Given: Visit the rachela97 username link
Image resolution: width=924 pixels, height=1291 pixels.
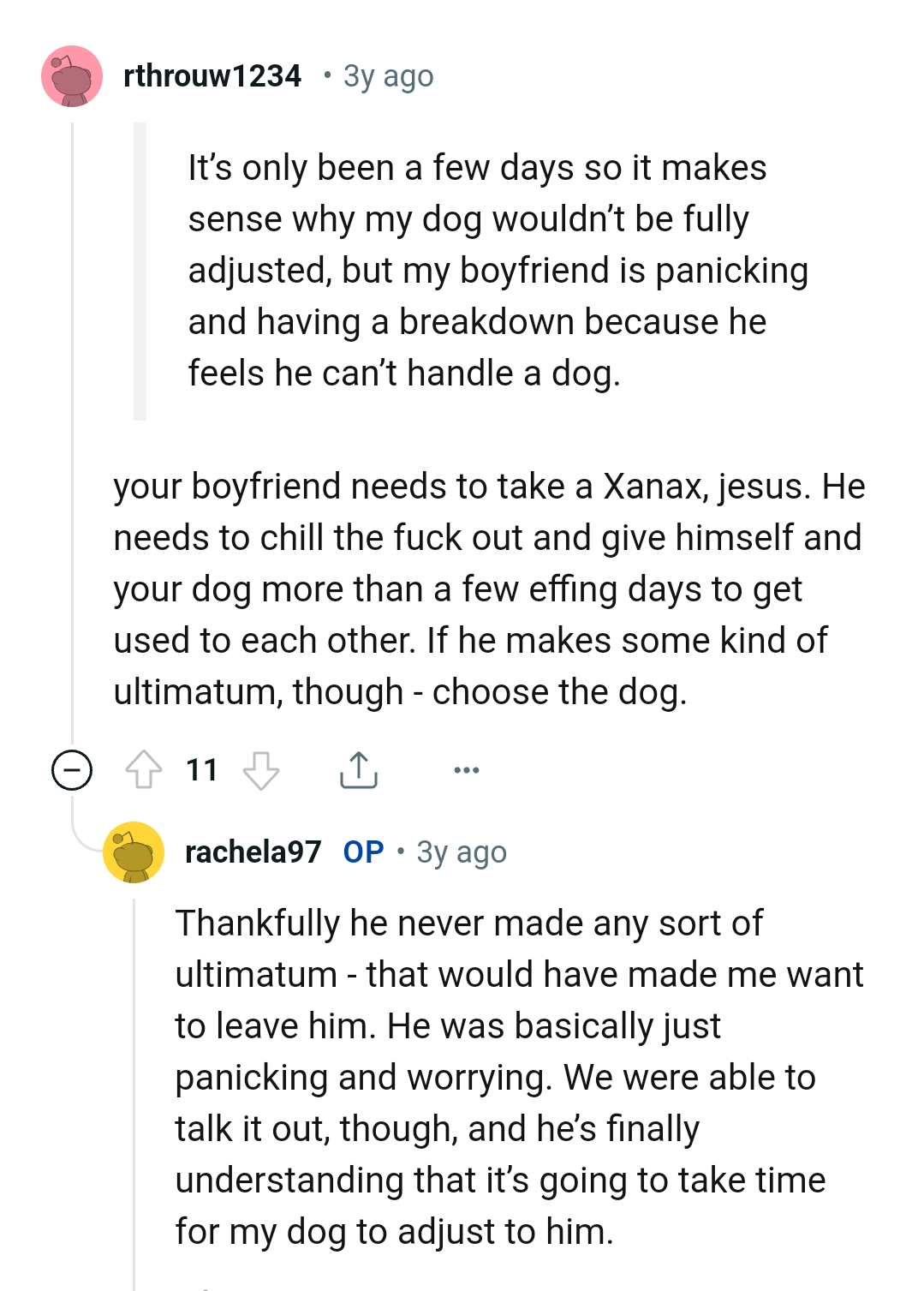Looking at the screenshot, I should [x=253, y=852].
